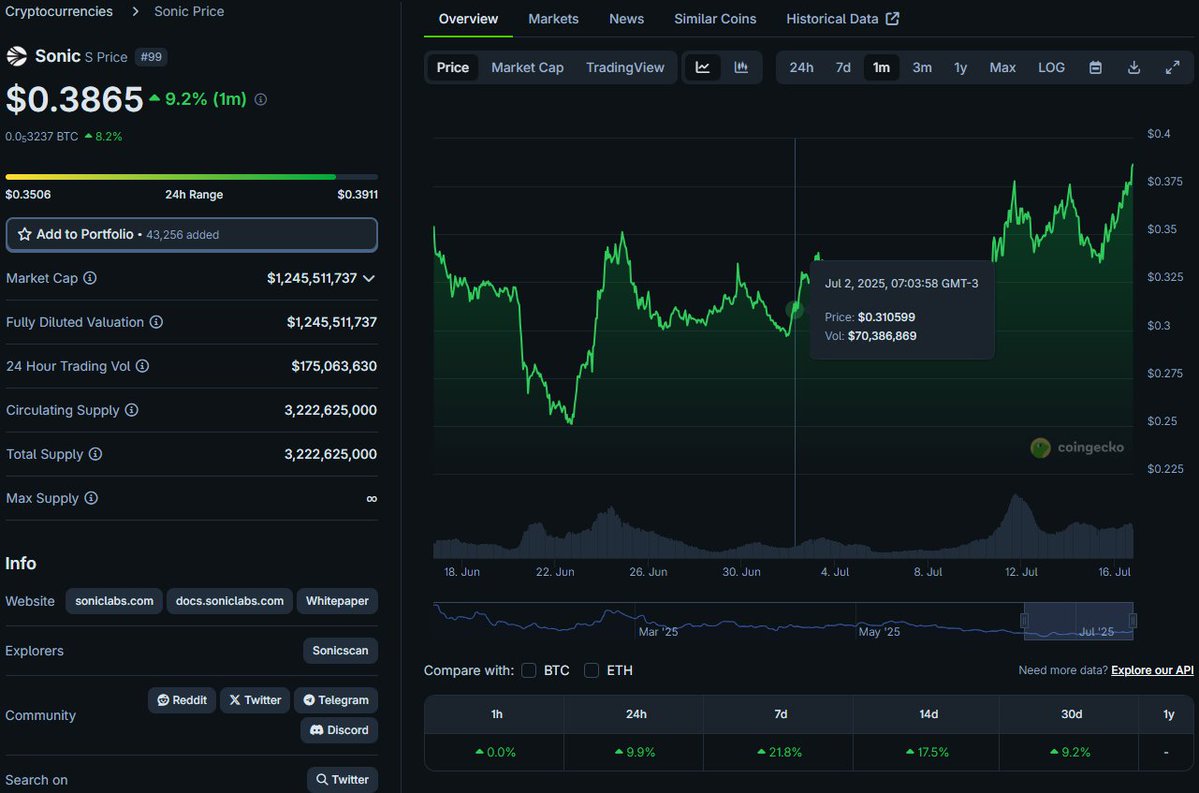Check the ETH compare checkbox
Screen dimensions: 1199x793
click(x=591, y=670)
